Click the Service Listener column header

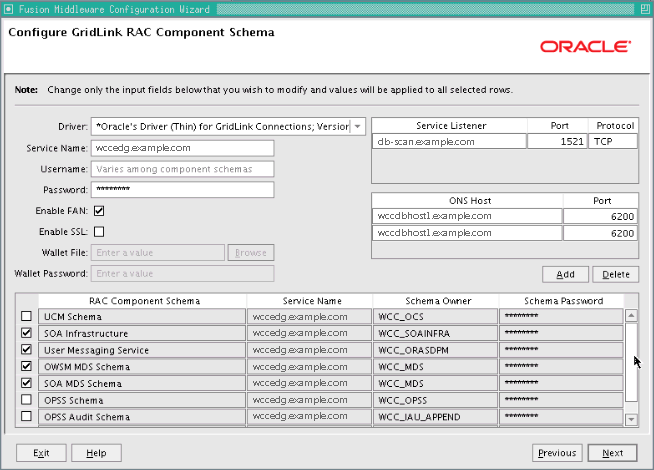coord(450,126)
